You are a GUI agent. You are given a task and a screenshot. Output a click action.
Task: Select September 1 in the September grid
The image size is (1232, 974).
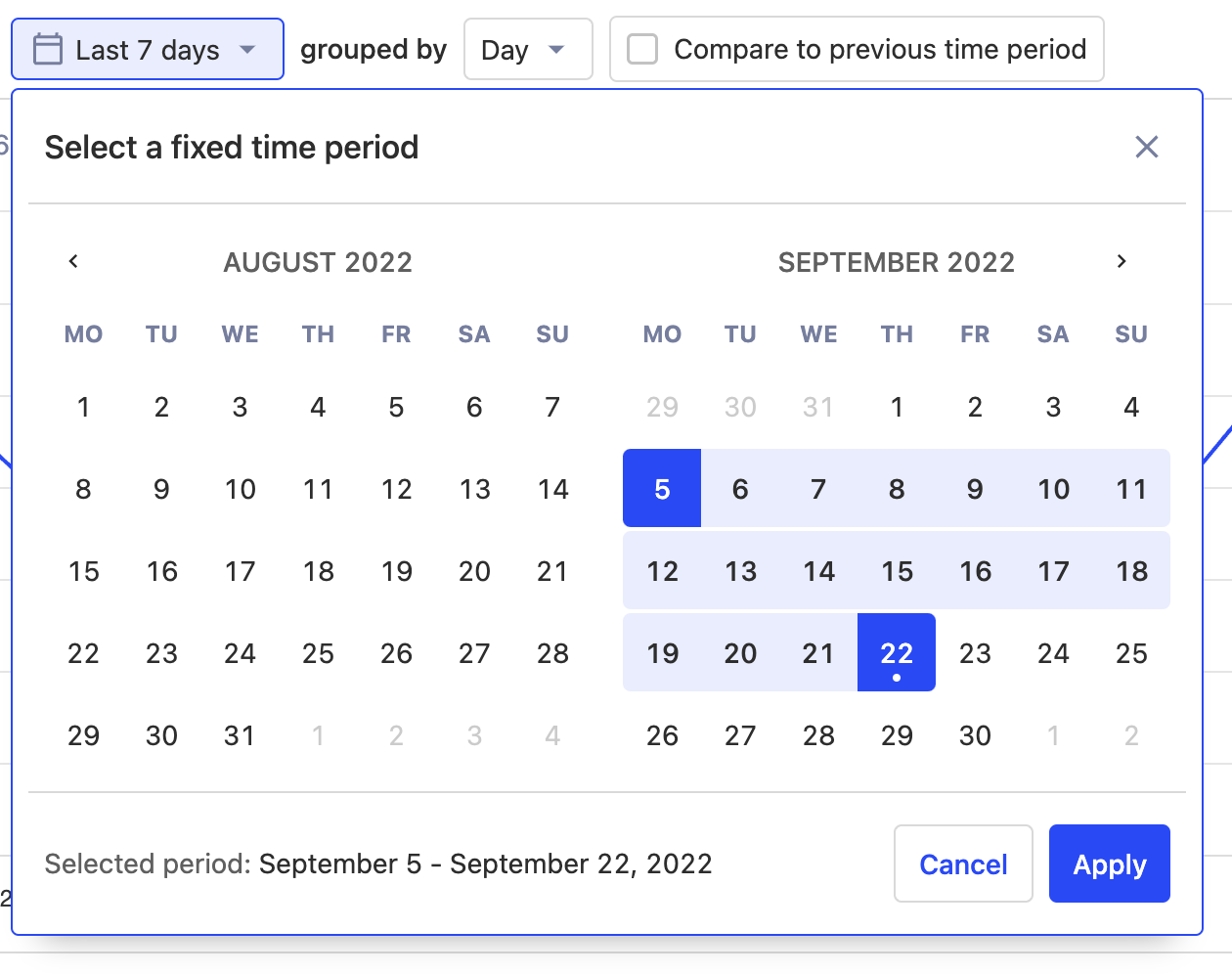tap(897, 407)
